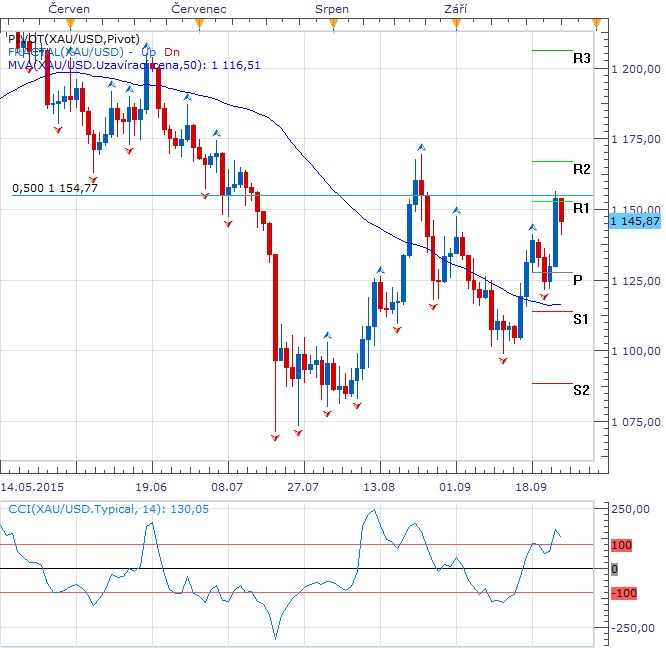Click the current price tag 1 145,87
The width and height of the screenshot is (666, 648).
(635, 220)
